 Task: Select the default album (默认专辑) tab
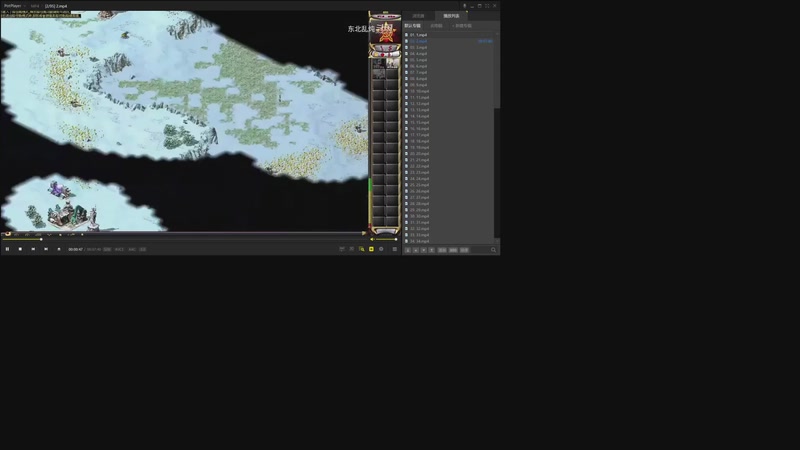tap(412, 26)
